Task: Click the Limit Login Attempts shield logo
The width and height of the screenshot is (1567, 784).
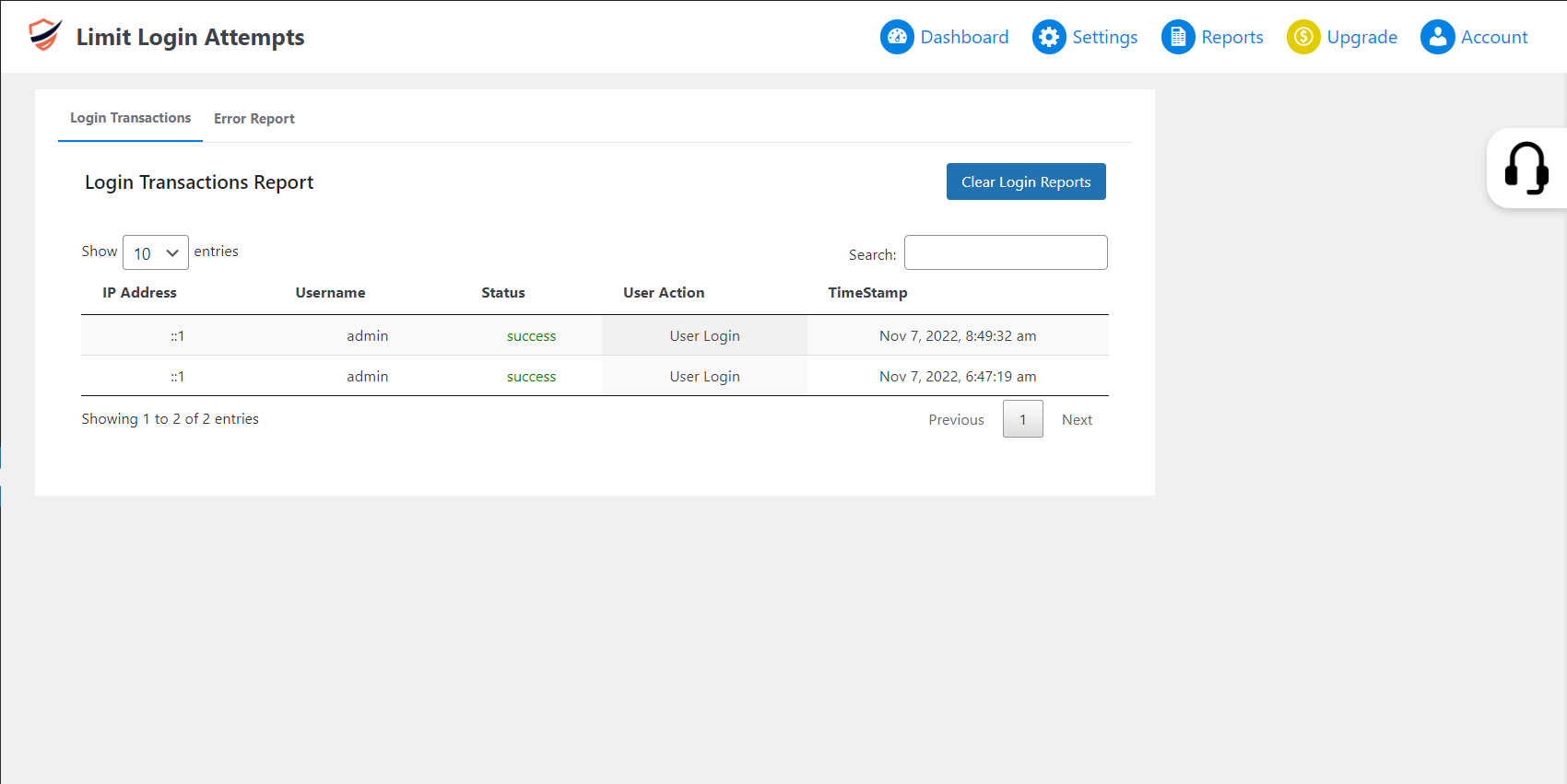Action: point(45,35)
